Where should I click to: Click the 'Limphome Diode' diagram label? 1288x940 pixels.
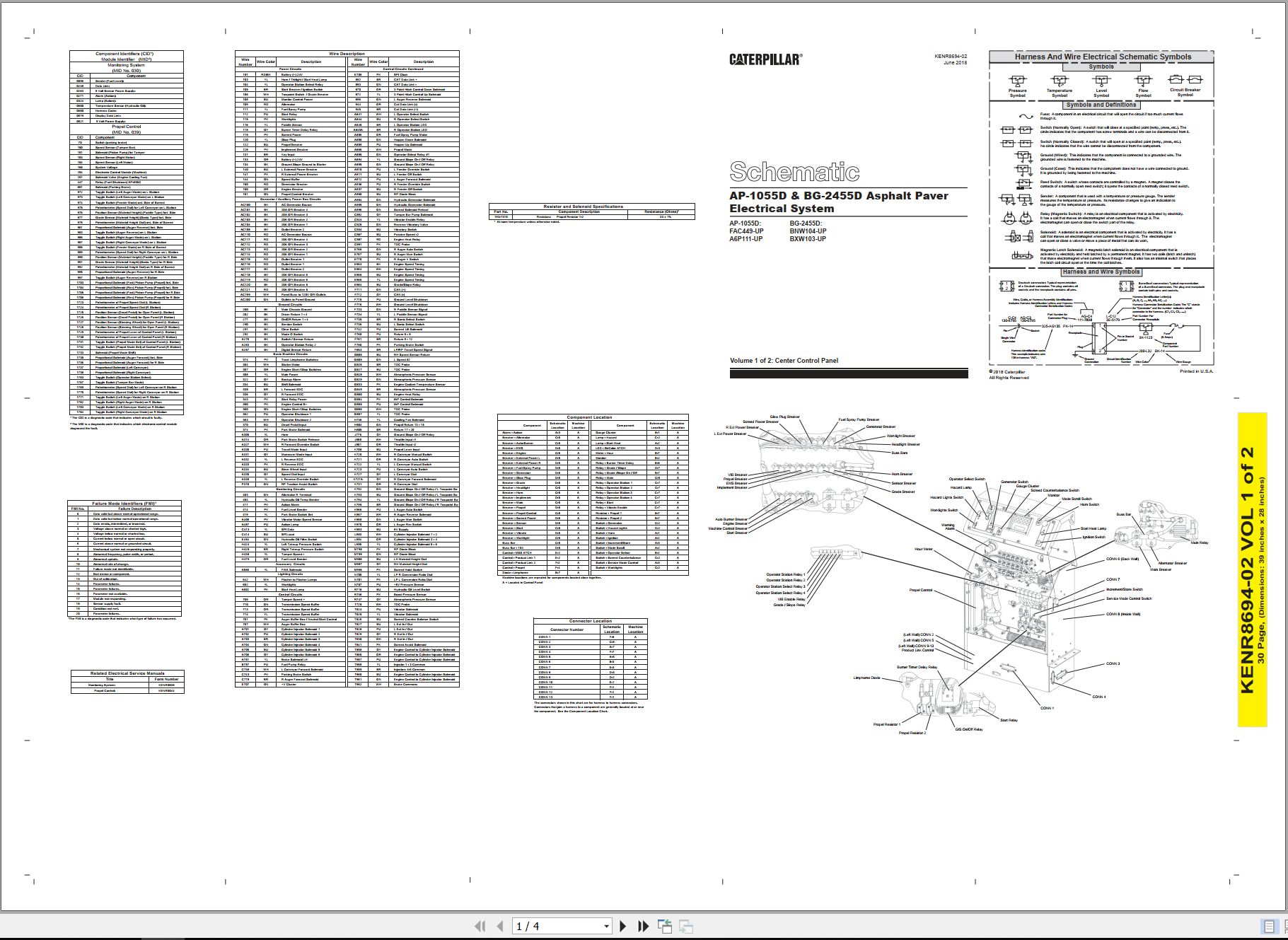866,678
